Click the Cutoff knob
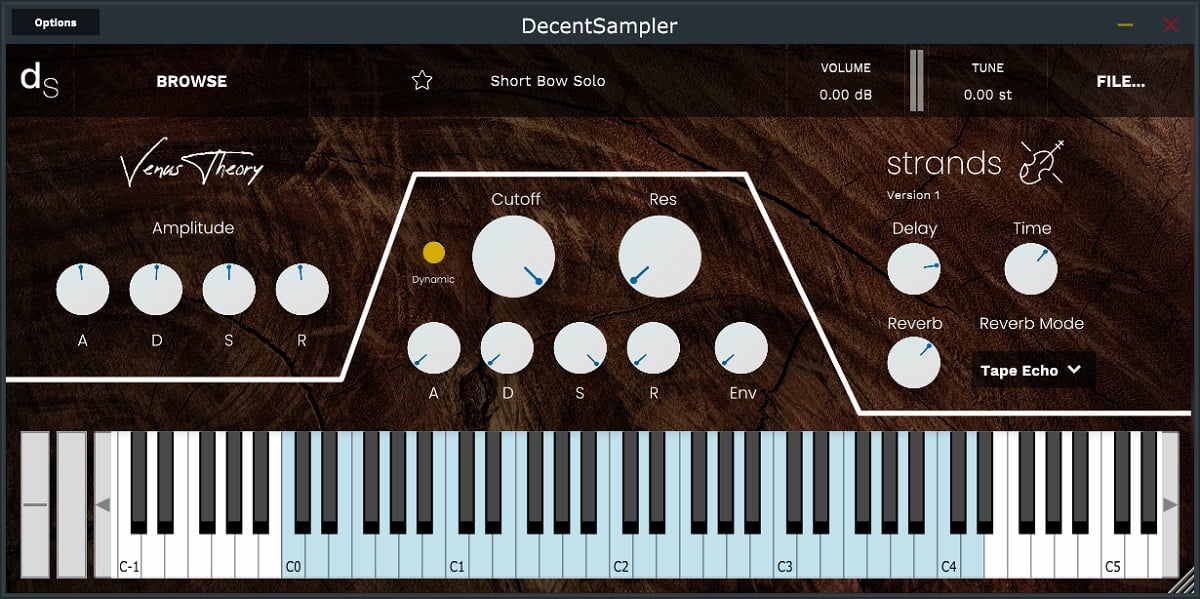 [513, 256]
